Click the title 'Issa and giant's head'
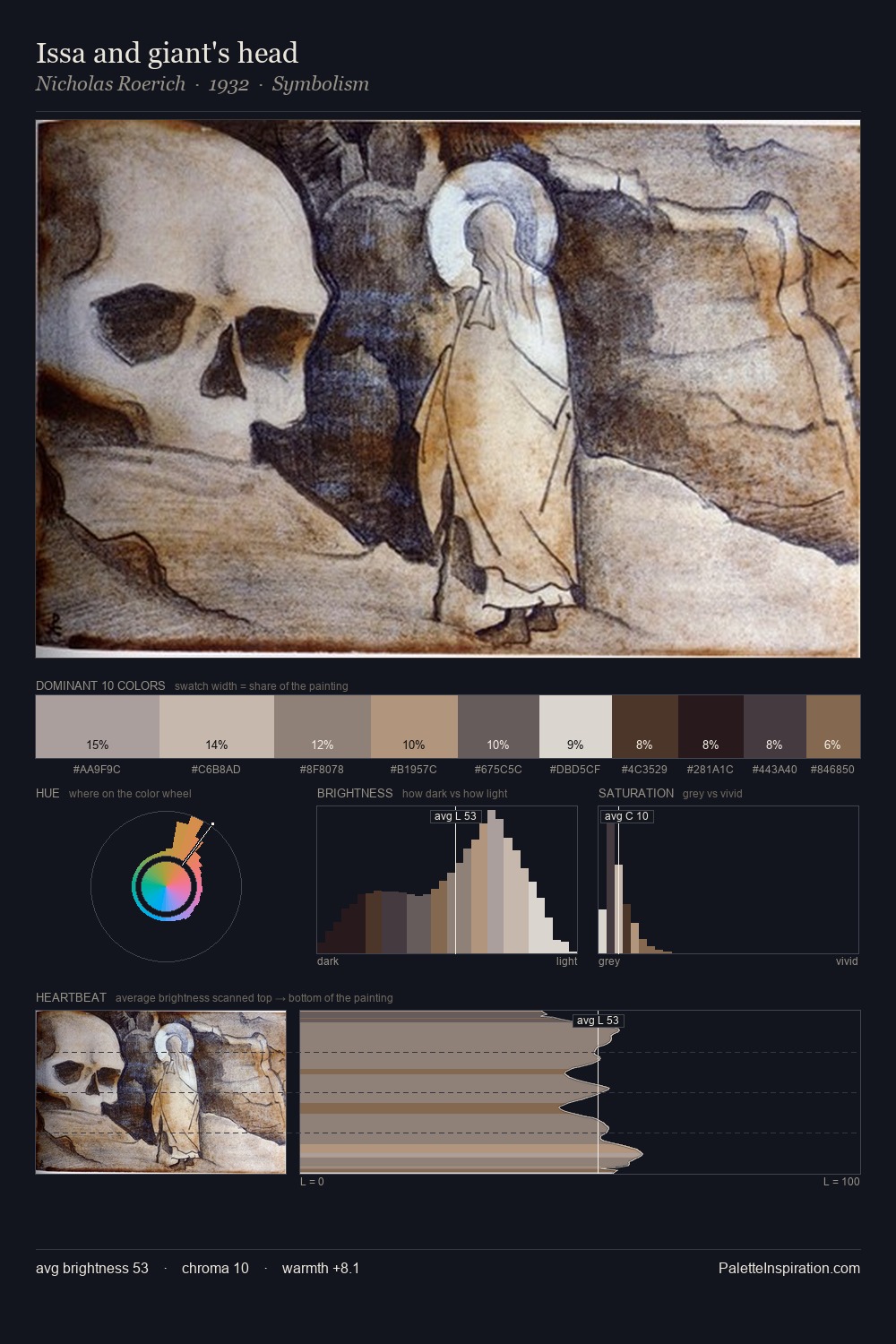 (x=167, y=53)
